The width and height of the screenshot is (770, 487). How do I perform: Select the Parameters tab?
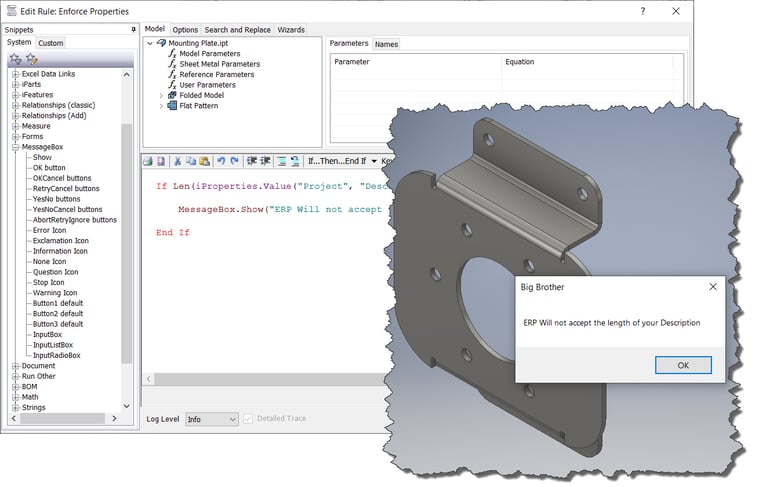coord(349,43)
